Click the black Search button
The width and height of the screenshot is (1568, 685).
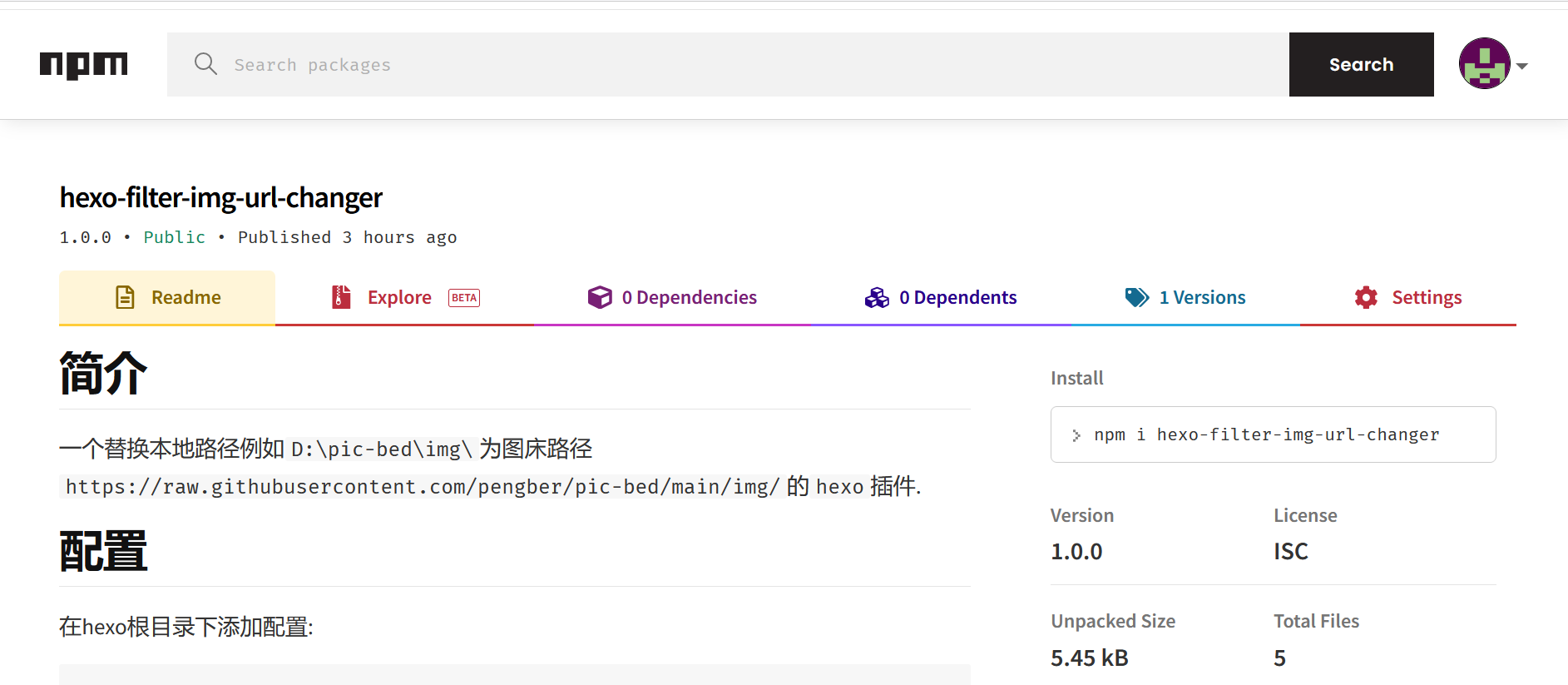(1361, 64)
